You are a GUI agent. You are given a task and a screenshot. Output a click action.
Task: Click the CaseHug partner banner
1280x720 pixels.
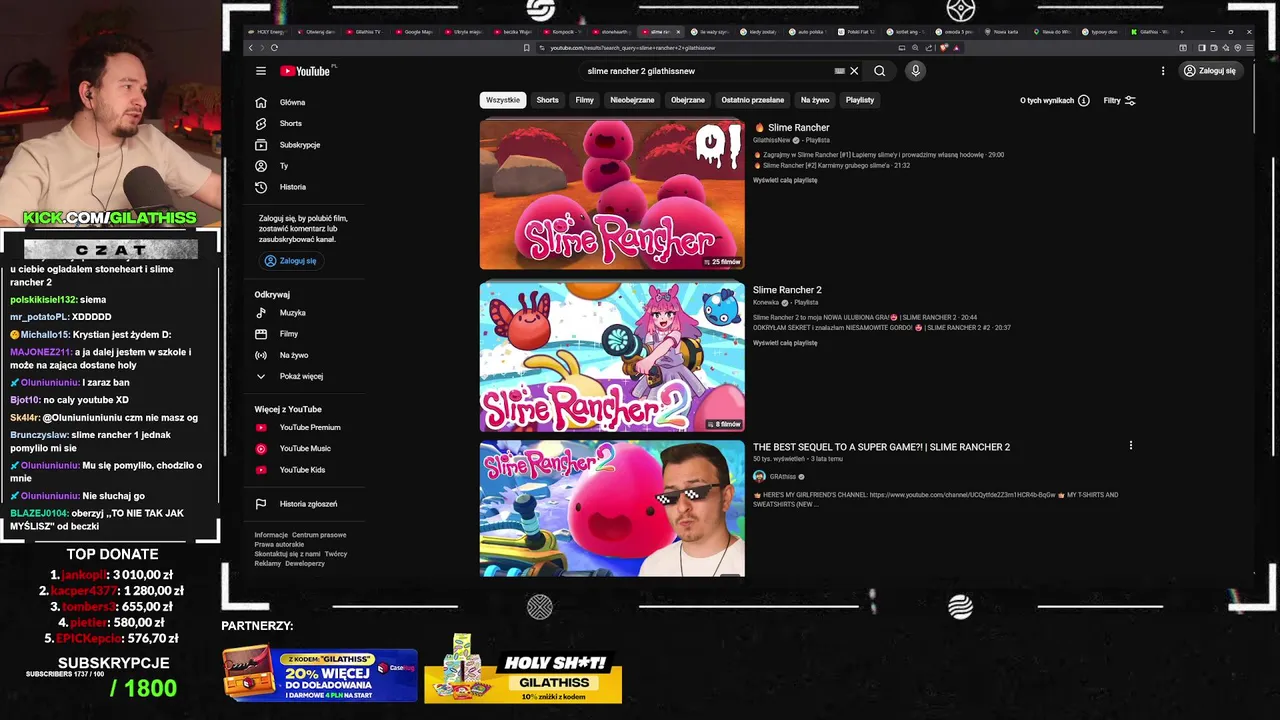point(319,674)
